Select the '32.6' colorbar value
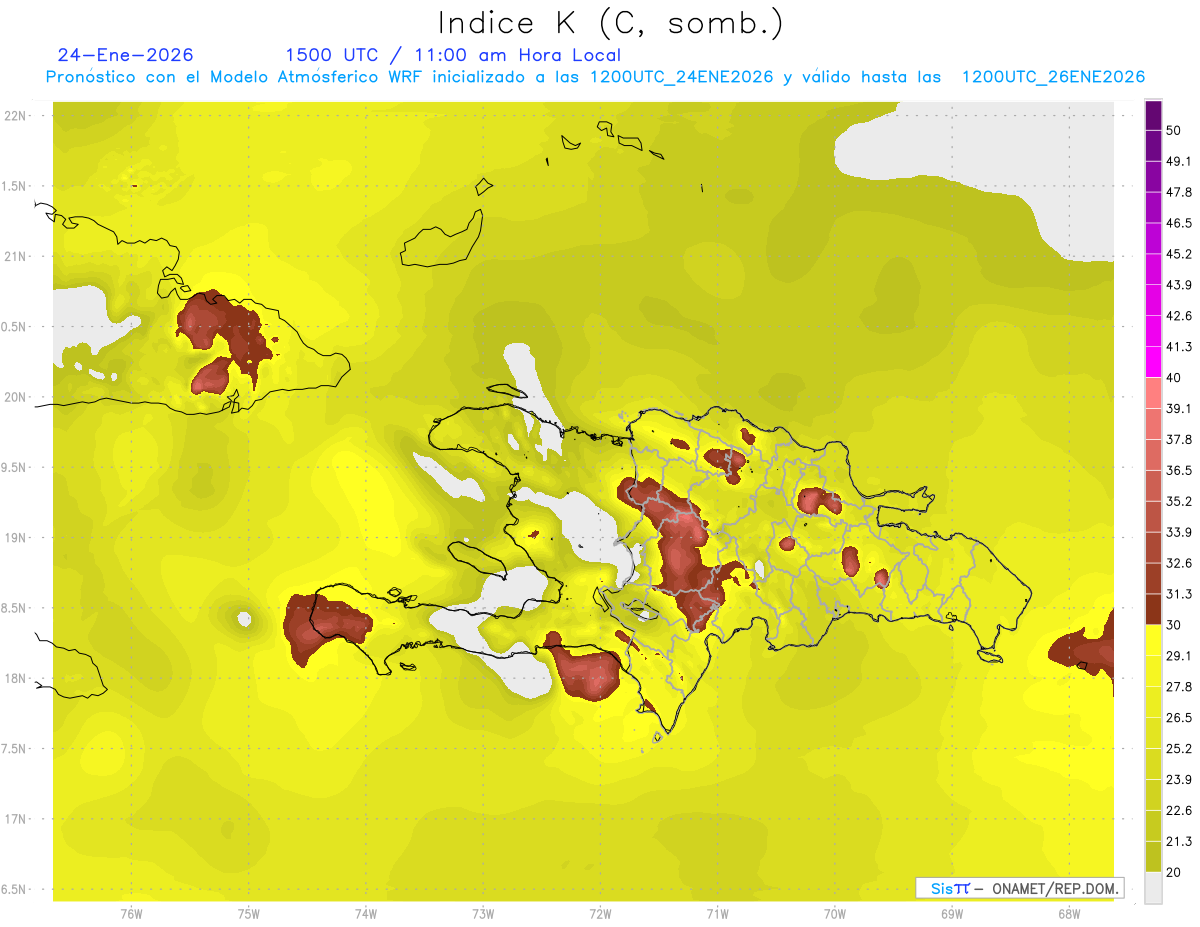This screenshot has width=1200, height=927. 1179,563
